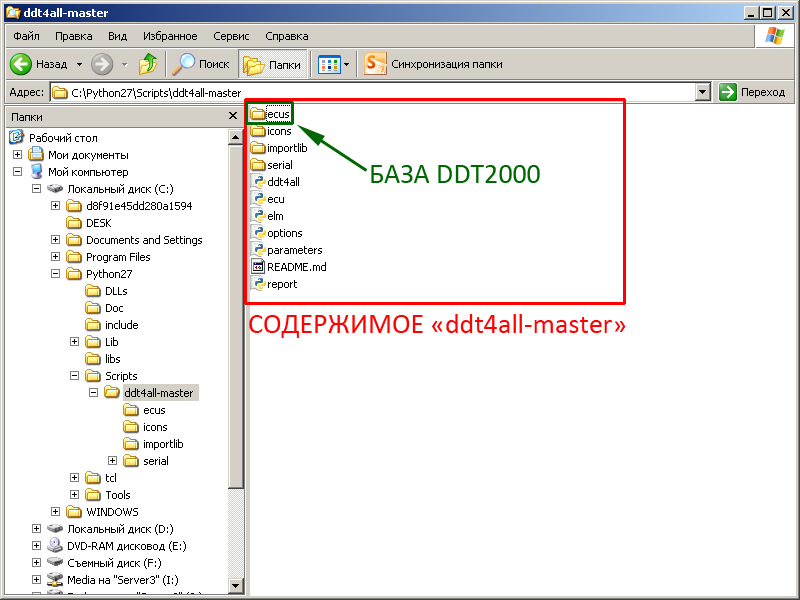The width and height of the screenshot is (800, 600).
Task: Open Поиск search in toolbar
Action: tap(201, 64)
